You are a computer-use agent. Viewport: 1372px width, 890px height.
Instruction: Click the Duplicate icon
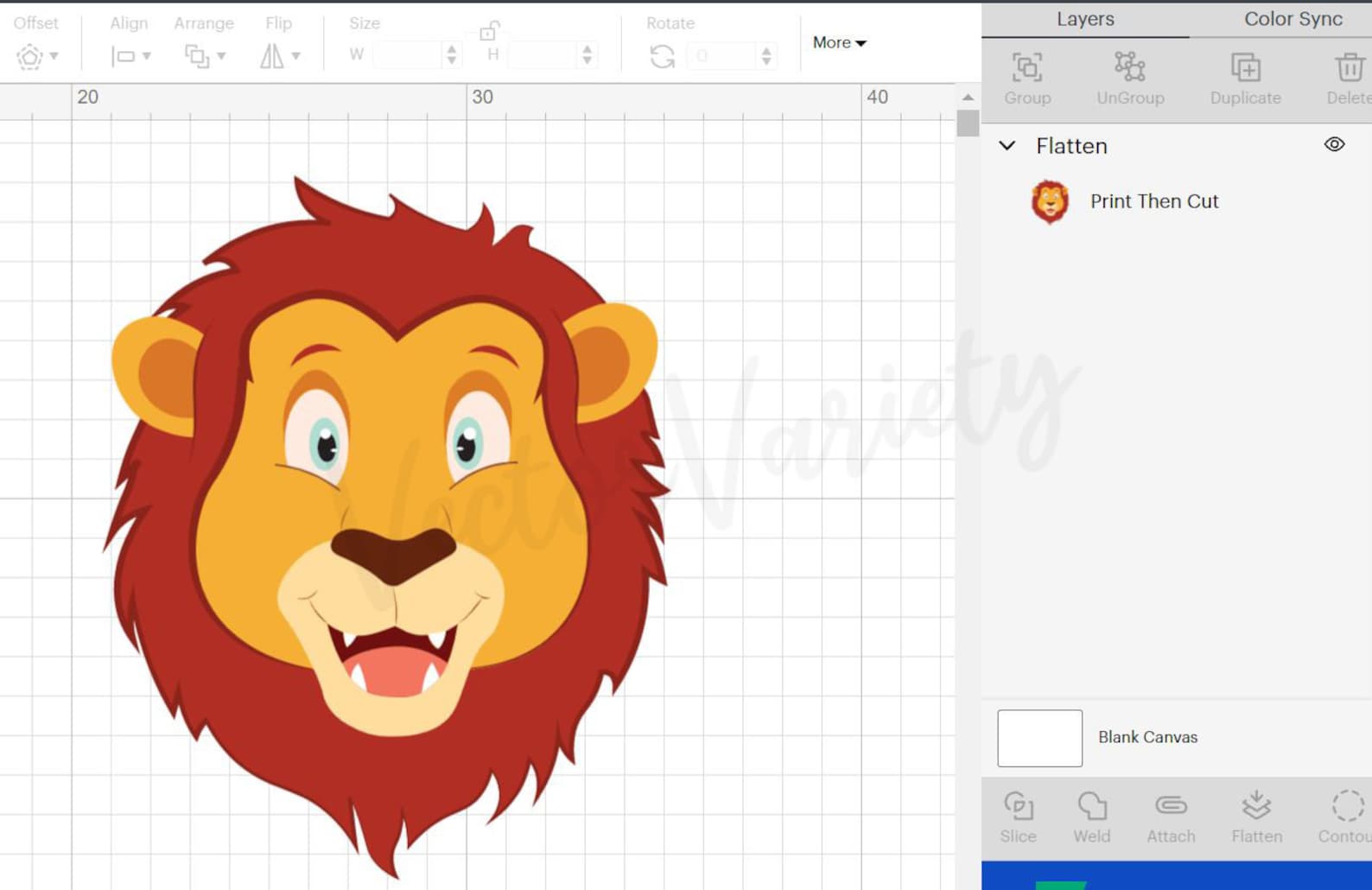pos(1245,67)
